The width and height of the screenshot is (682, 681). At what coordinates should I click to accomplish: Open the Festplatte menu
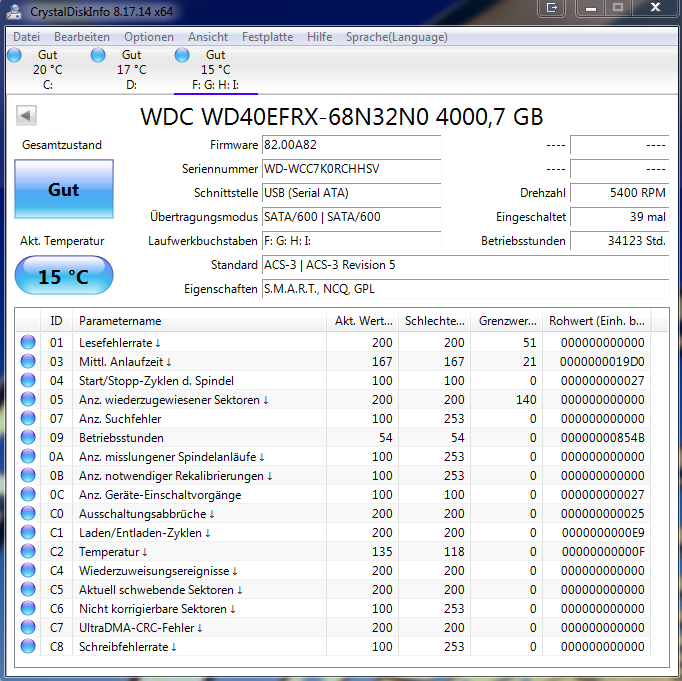coord(267,37)
